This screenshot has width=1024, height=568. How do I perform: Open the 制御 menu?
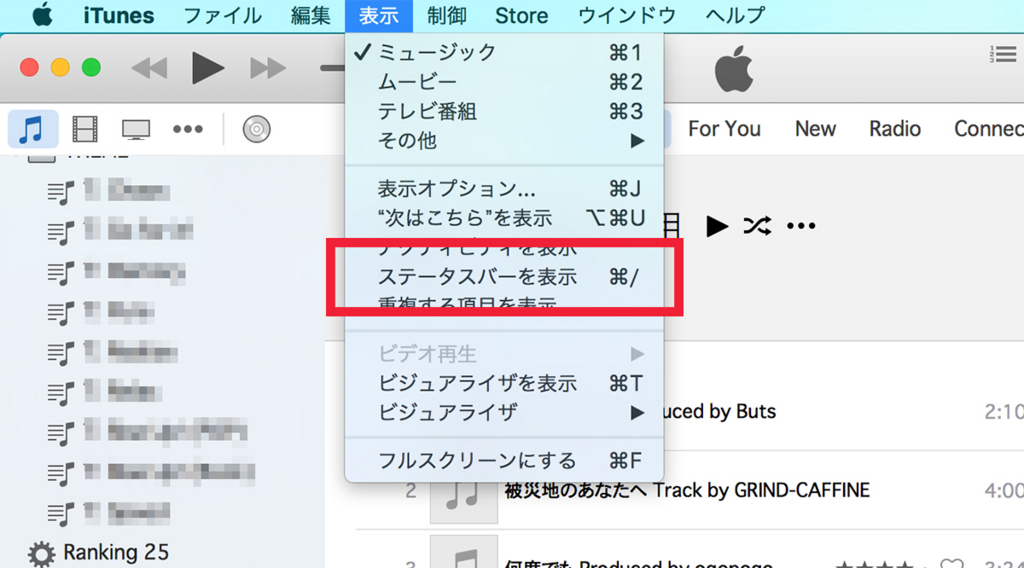tap(447, 15)
